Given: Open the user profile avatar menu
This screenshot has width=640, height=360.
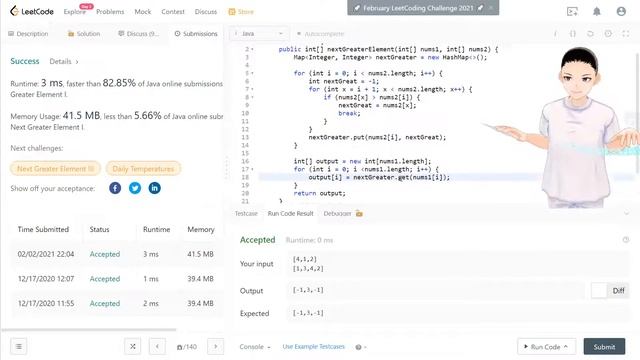Looking at the screenshot, I should click(621, 11).
